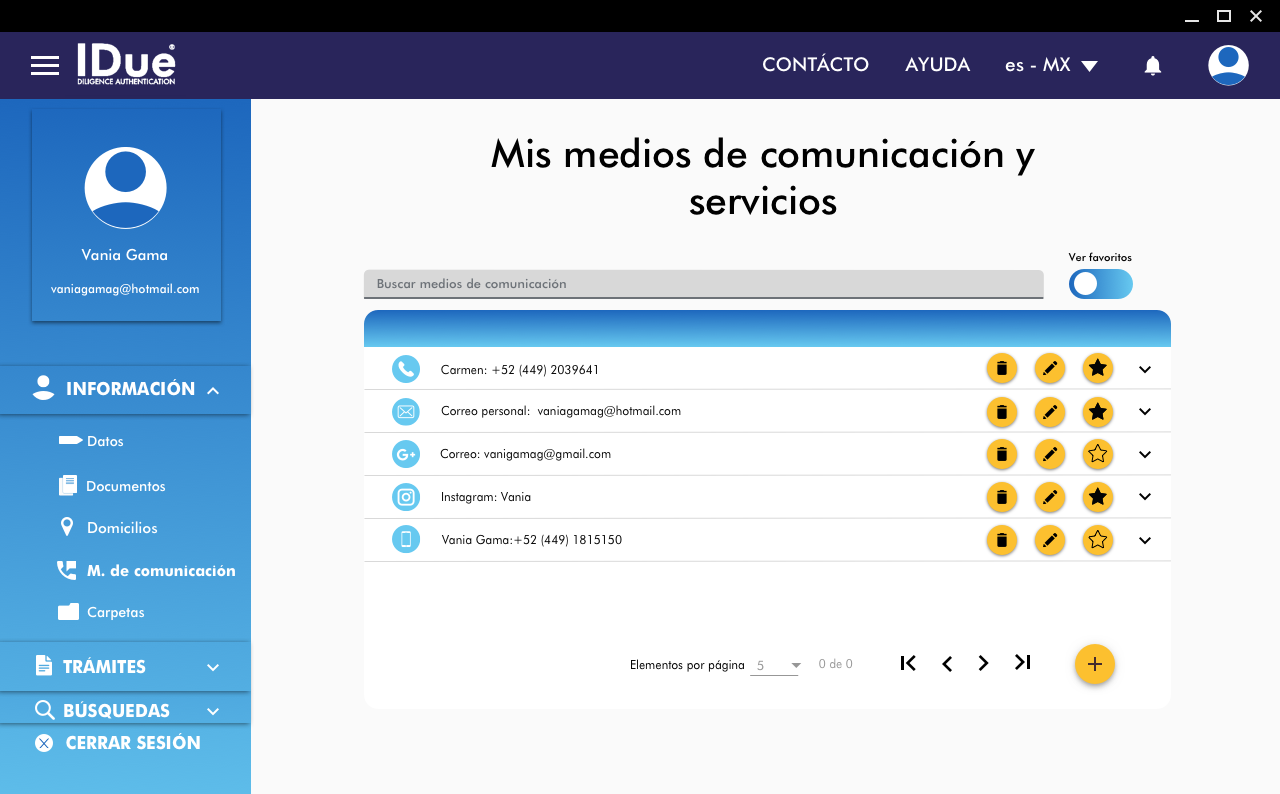Screen dimensions: 1280x794
Task: Delete the Instagram Vania entry
Action: [x=1001, y=497]
